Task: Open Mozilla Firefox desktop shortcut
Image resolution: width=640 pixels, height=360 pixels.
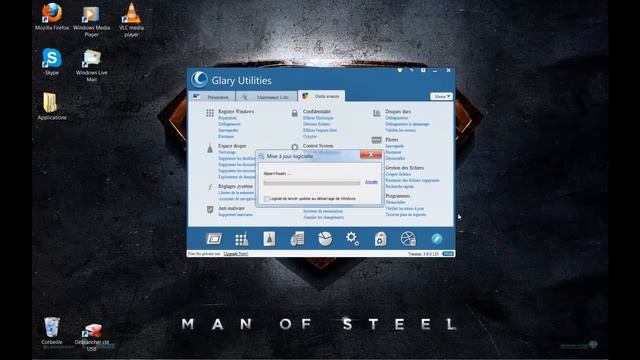Action: (52, 17)
